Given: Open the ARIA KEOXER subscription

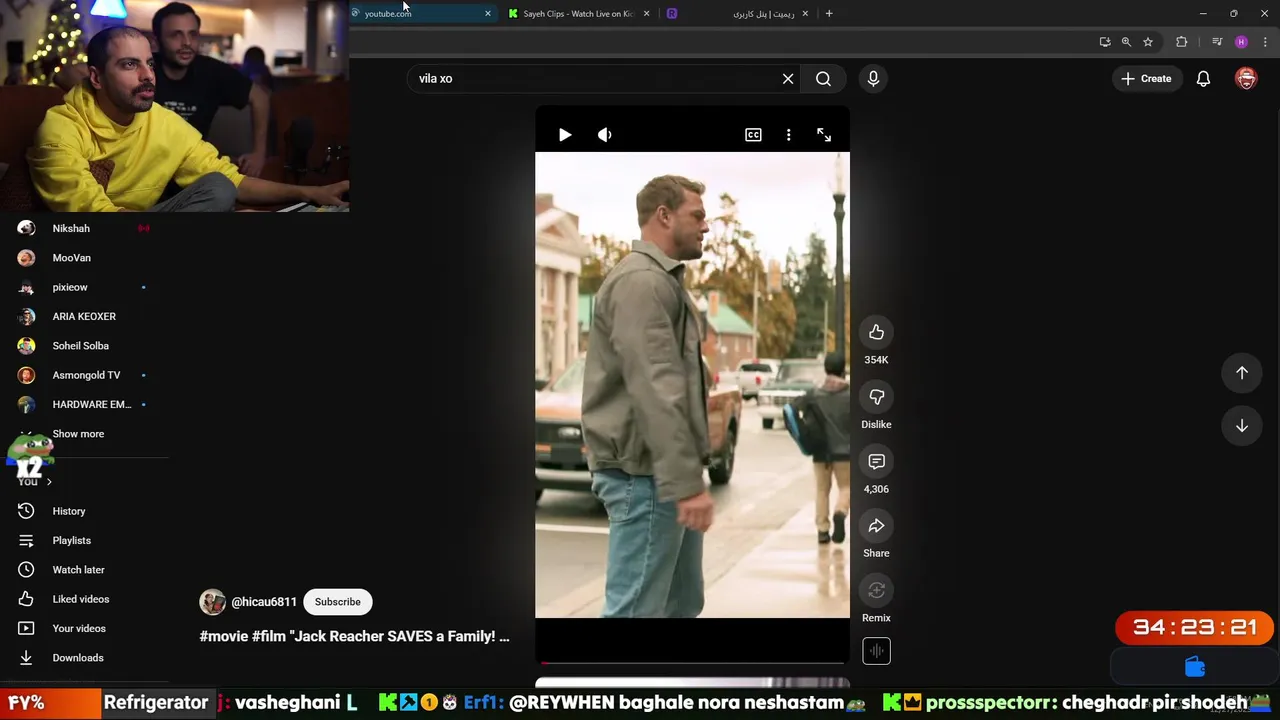Looking at the screenshot, I should tap(85, 316).
